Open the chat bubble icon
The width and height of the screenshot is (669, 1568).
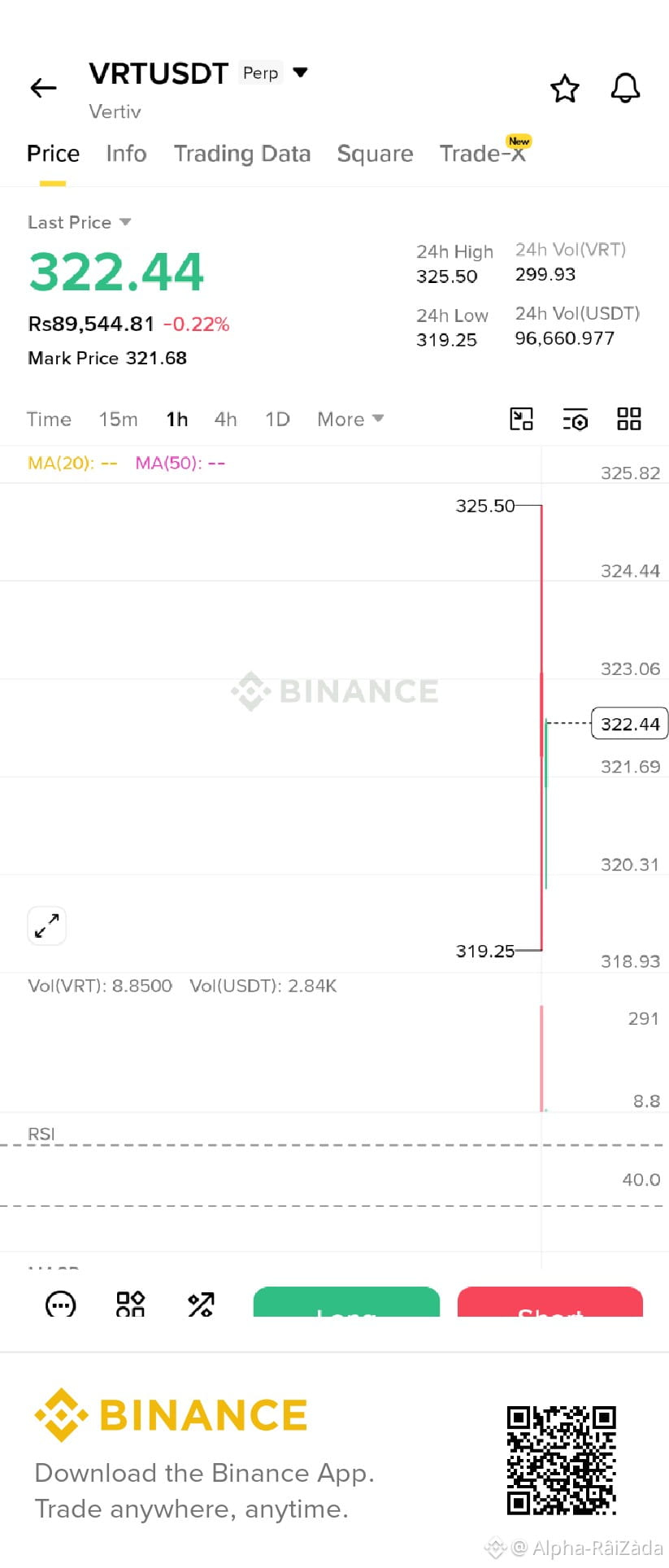pos(60,1304)
